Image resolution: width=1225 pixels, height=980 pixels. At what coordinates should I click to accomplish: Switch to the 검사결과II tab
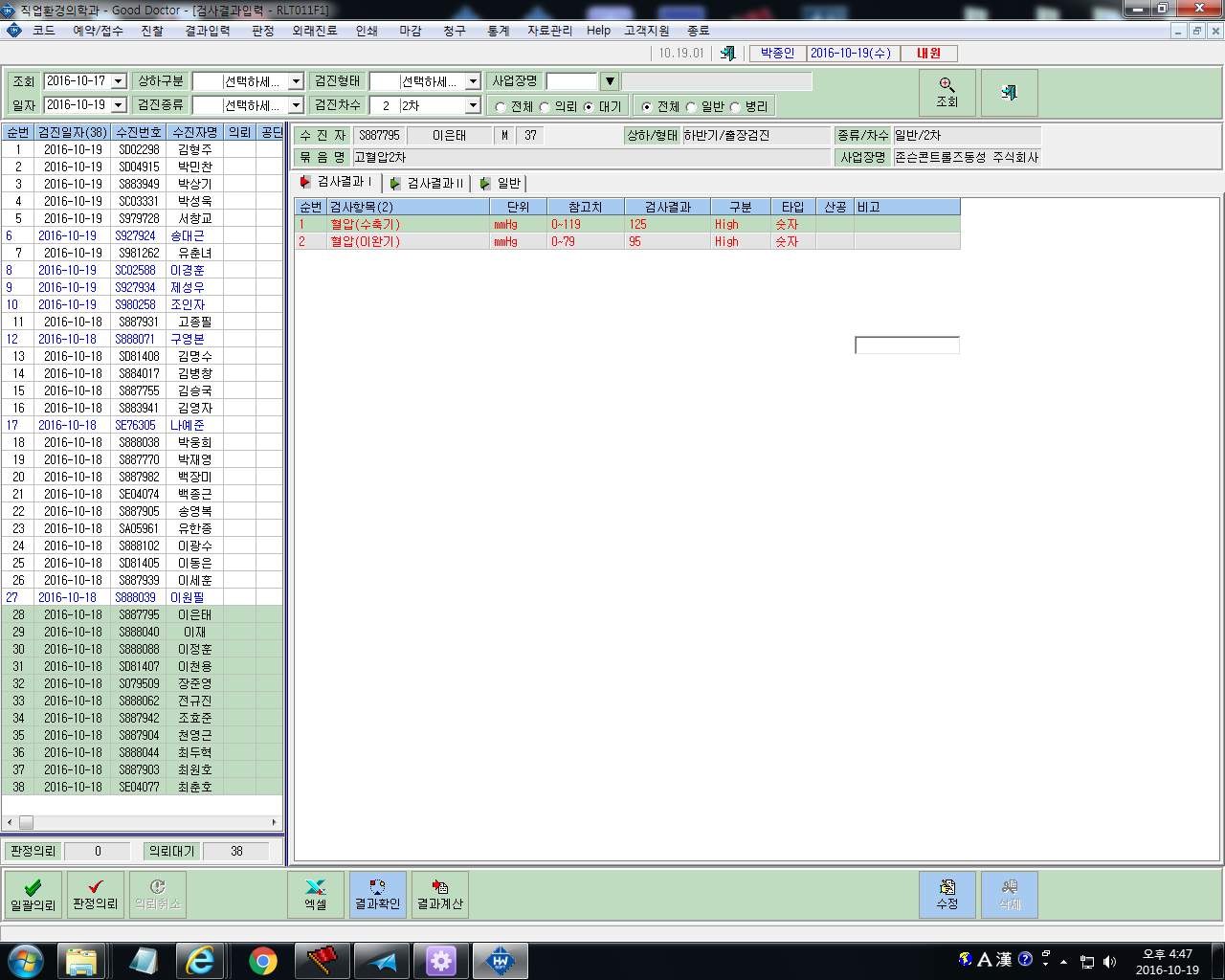[x=427, y=183]
